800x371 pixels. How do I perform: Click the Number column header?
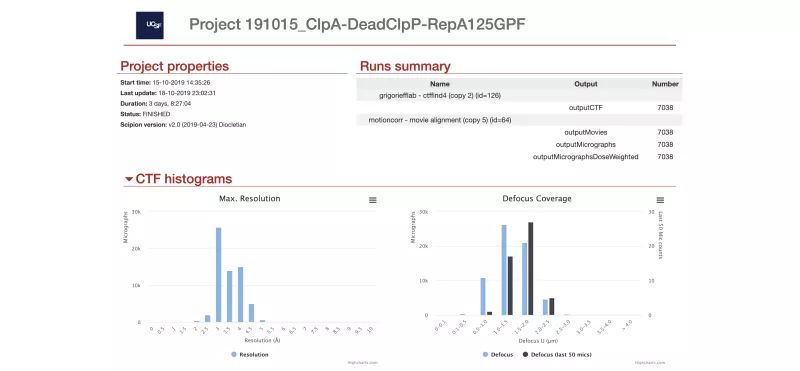pos(665,84)
